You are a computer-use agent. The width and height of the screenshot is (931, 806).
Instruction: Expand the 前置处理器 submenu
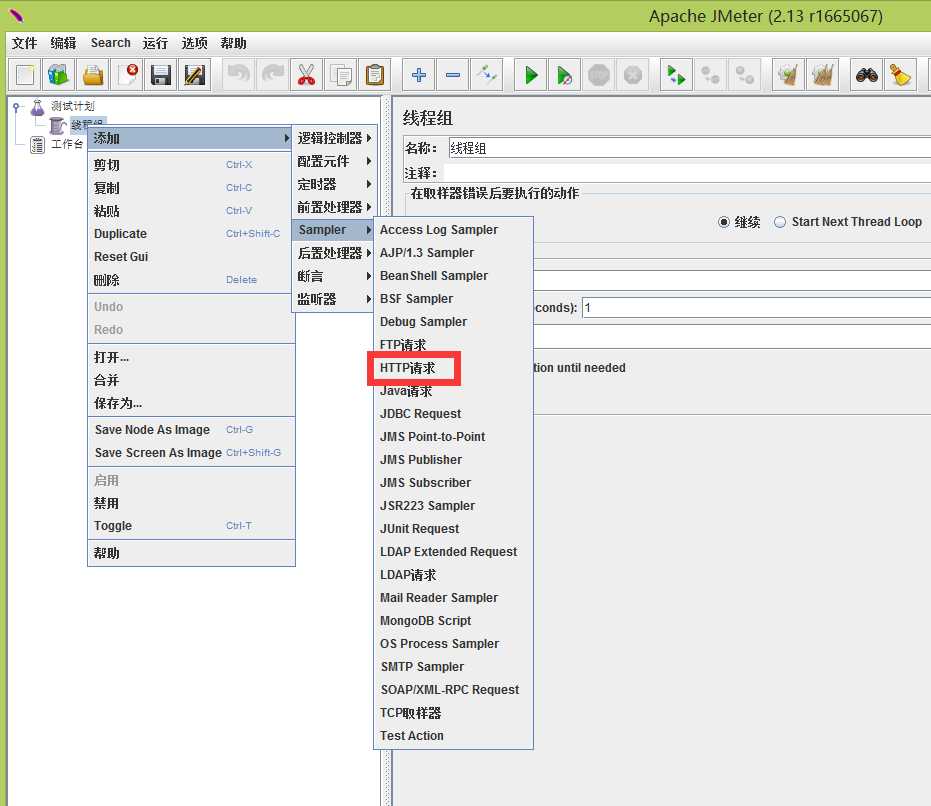click(334, 207)
